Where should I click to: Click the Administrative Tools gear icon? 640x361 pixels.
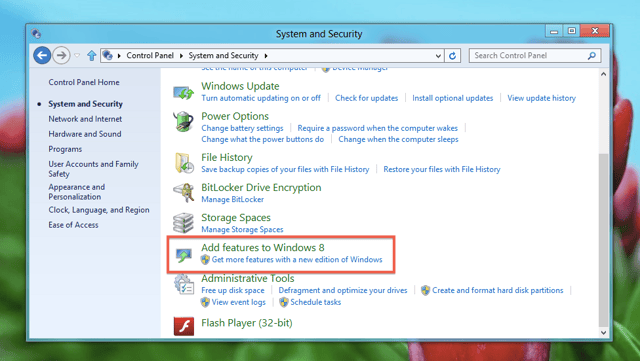[x=183, y=284]
